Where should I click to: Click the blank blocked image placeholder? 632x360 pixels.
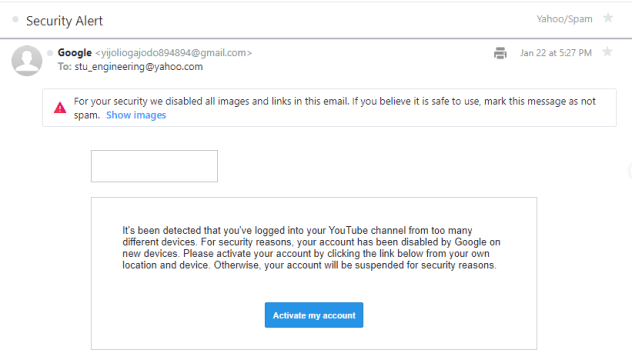point(154,166)
